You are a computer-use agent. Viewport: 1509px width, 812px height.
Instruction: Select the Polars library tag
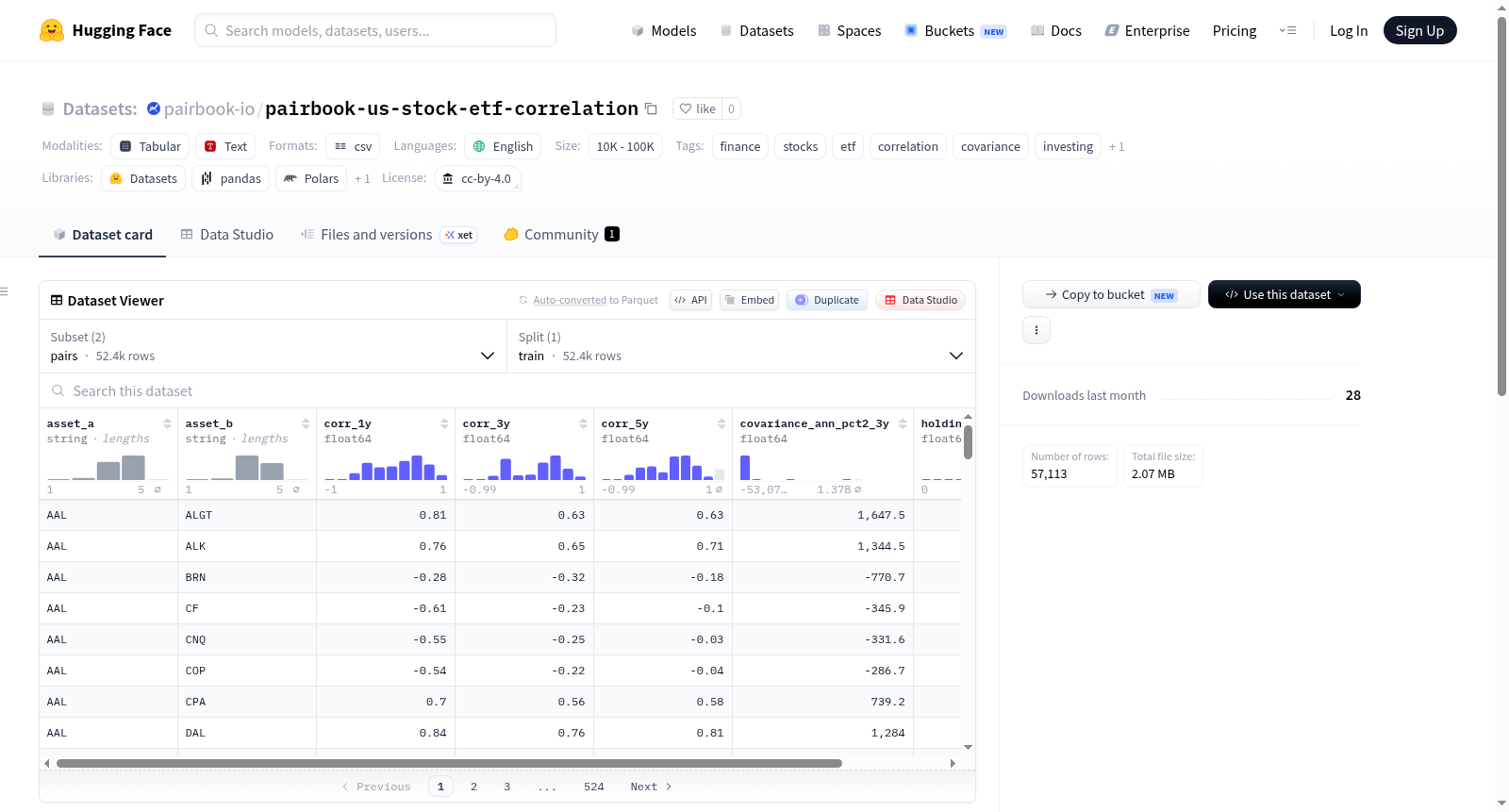click(x=311, y=178)
